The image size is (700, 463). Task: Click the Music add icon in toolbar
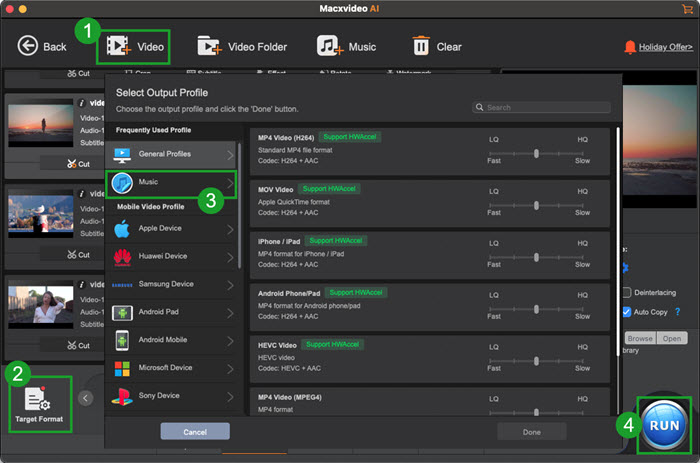coord(330,46)
